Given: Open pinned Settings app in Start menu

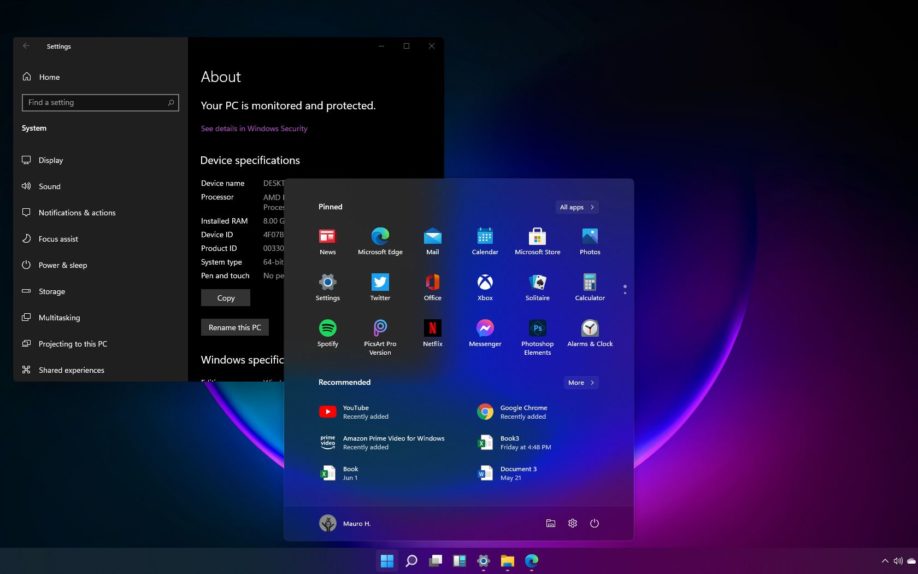Looking at the screenshot, I should tap(327, 287).
